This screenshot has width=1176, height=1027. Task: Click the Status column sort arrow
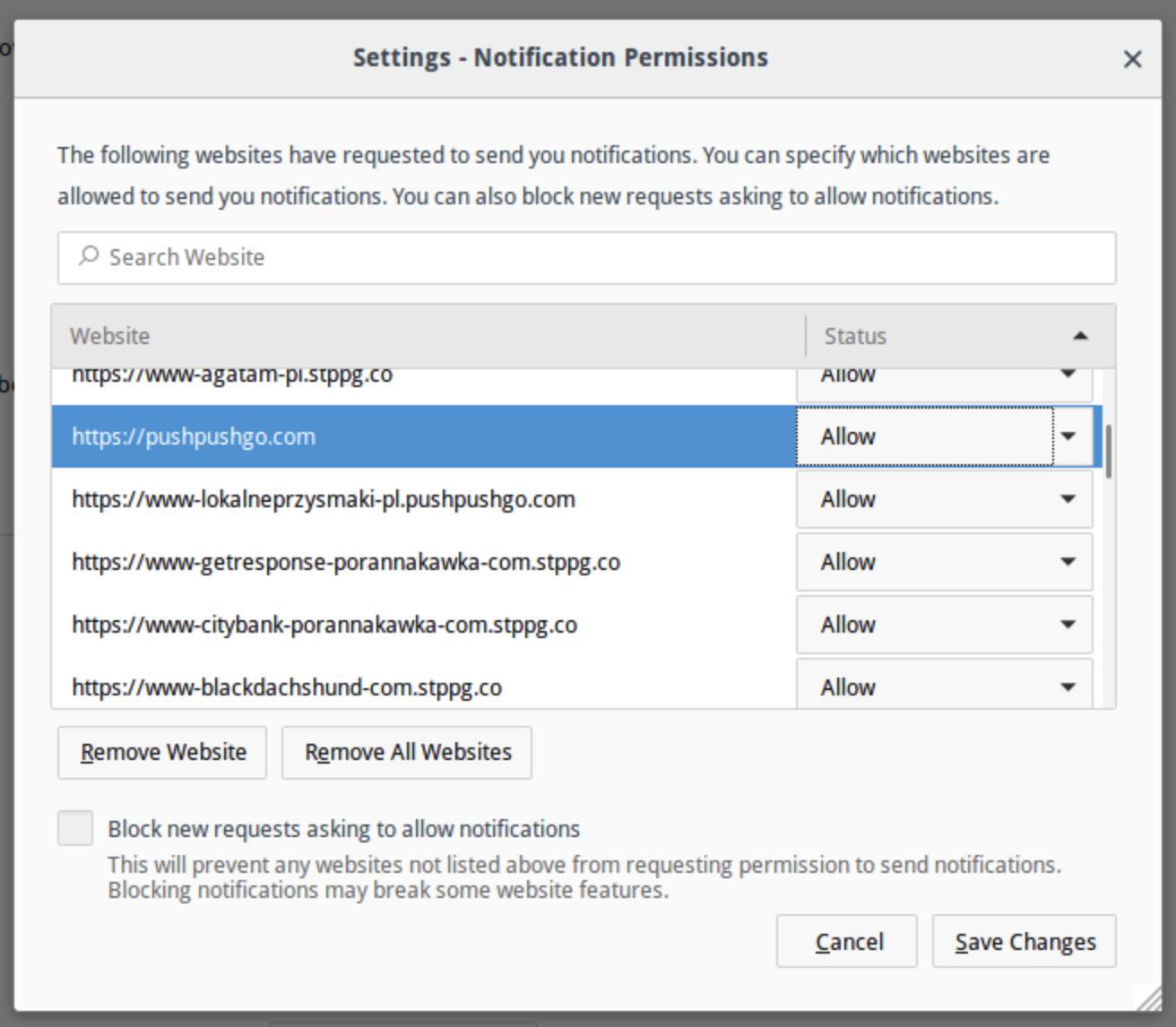1080,336
